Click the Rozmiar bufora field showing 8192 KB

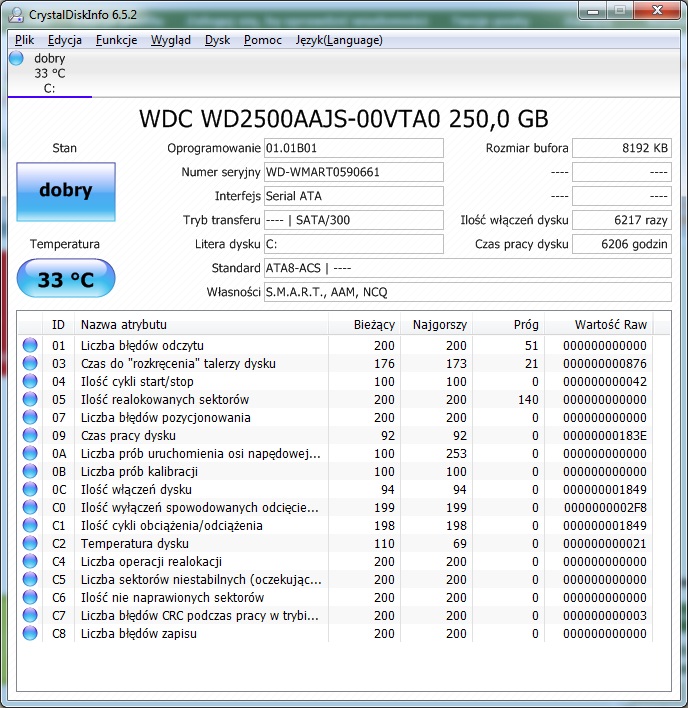622,148
